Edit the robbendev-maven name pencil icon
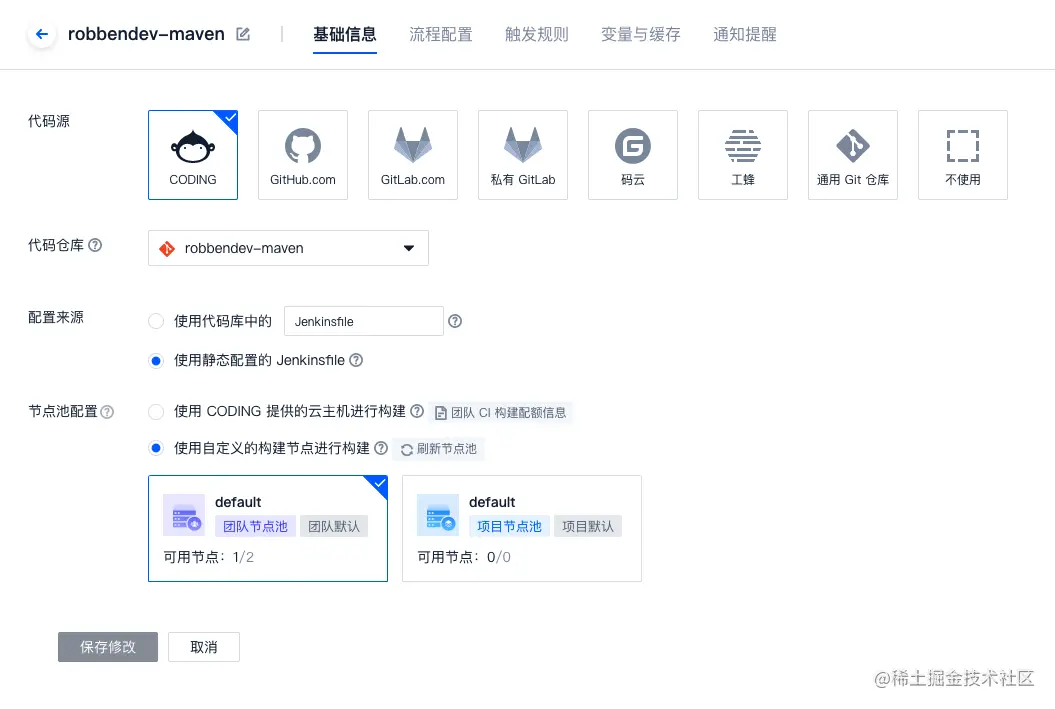 243,34
